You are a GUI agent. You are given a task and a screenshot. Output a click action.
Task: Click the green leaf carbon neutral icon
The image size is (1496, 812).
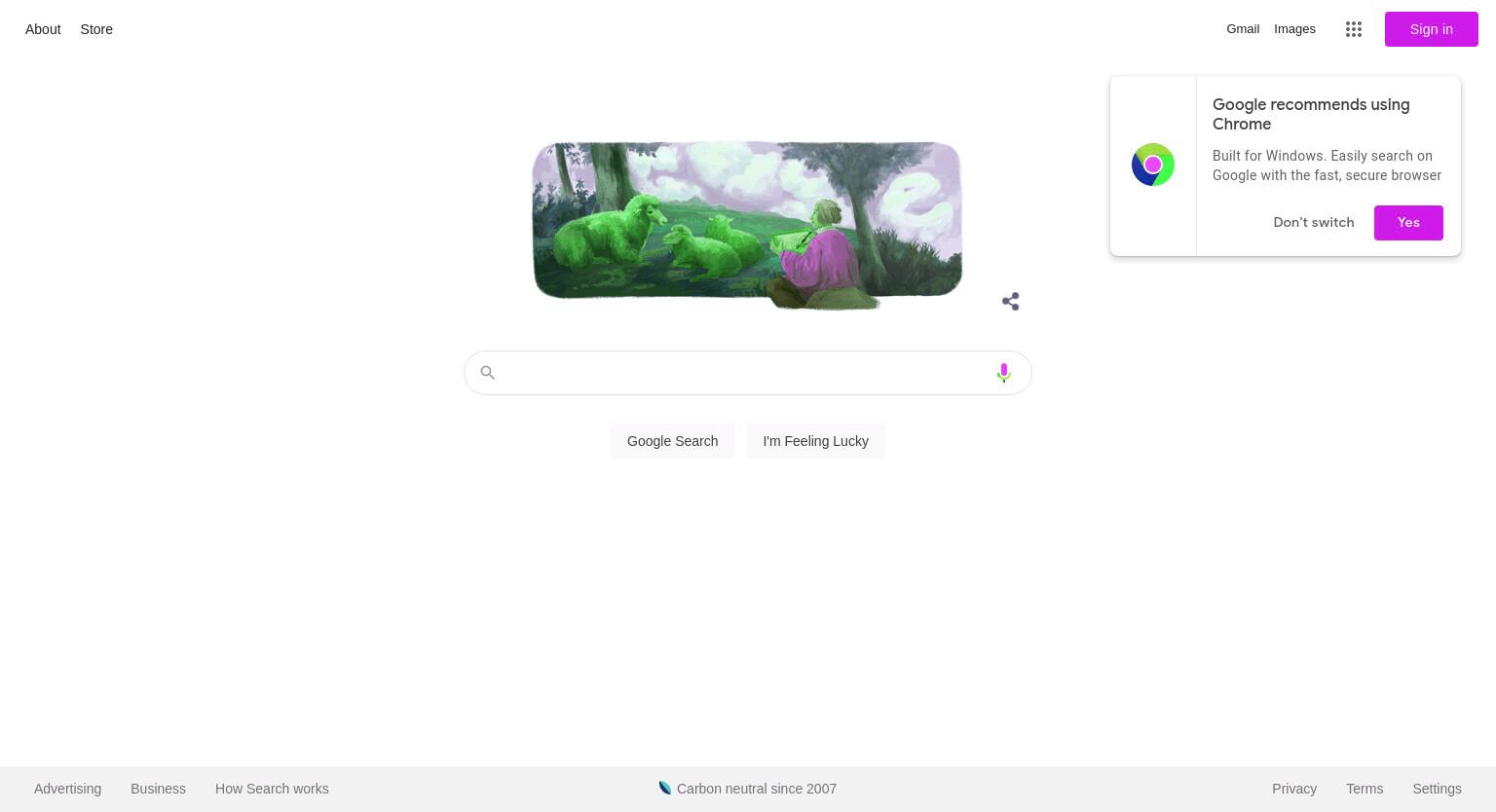pos(665,788)
